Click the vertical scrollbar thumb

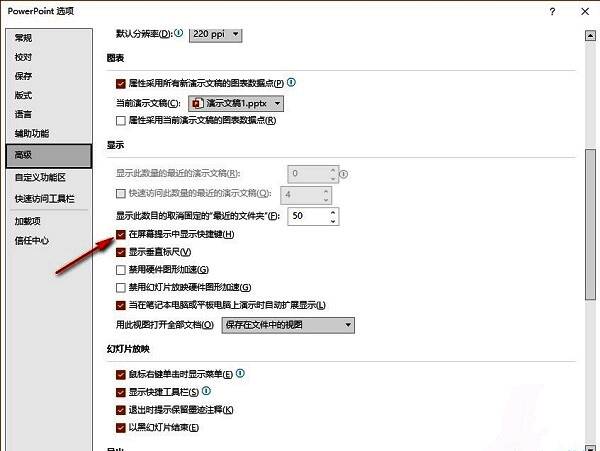[x=590, y=225]
